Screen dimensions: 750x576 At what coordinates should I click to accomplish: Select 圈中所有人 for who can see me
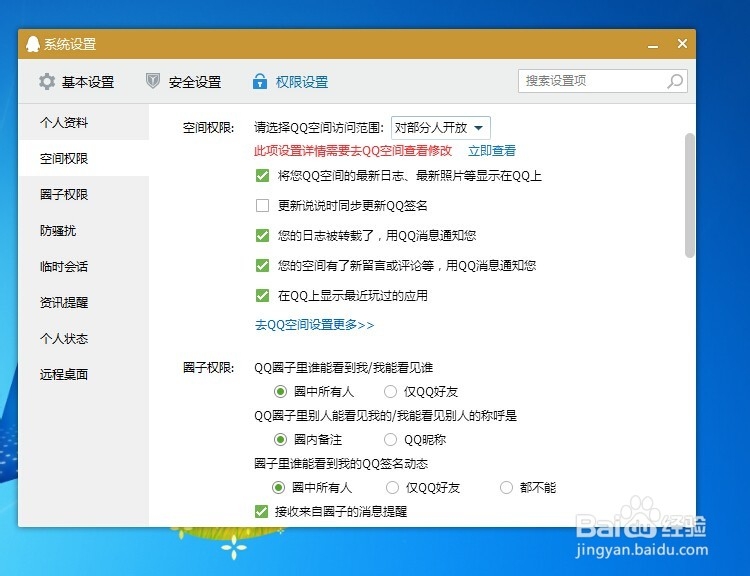click(x=280, y=392)
